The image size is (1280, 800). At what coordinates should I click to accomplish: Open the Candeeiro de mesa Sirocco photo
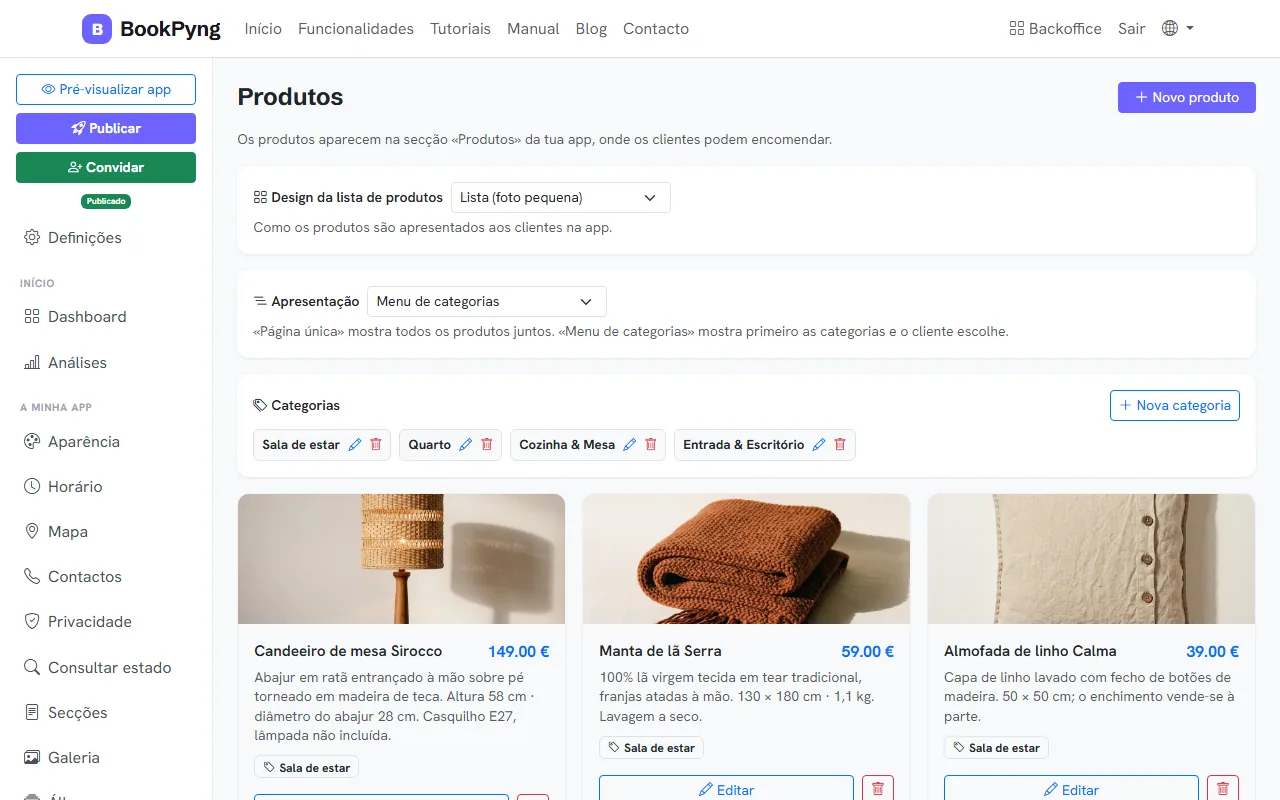(x=401, y=559)
